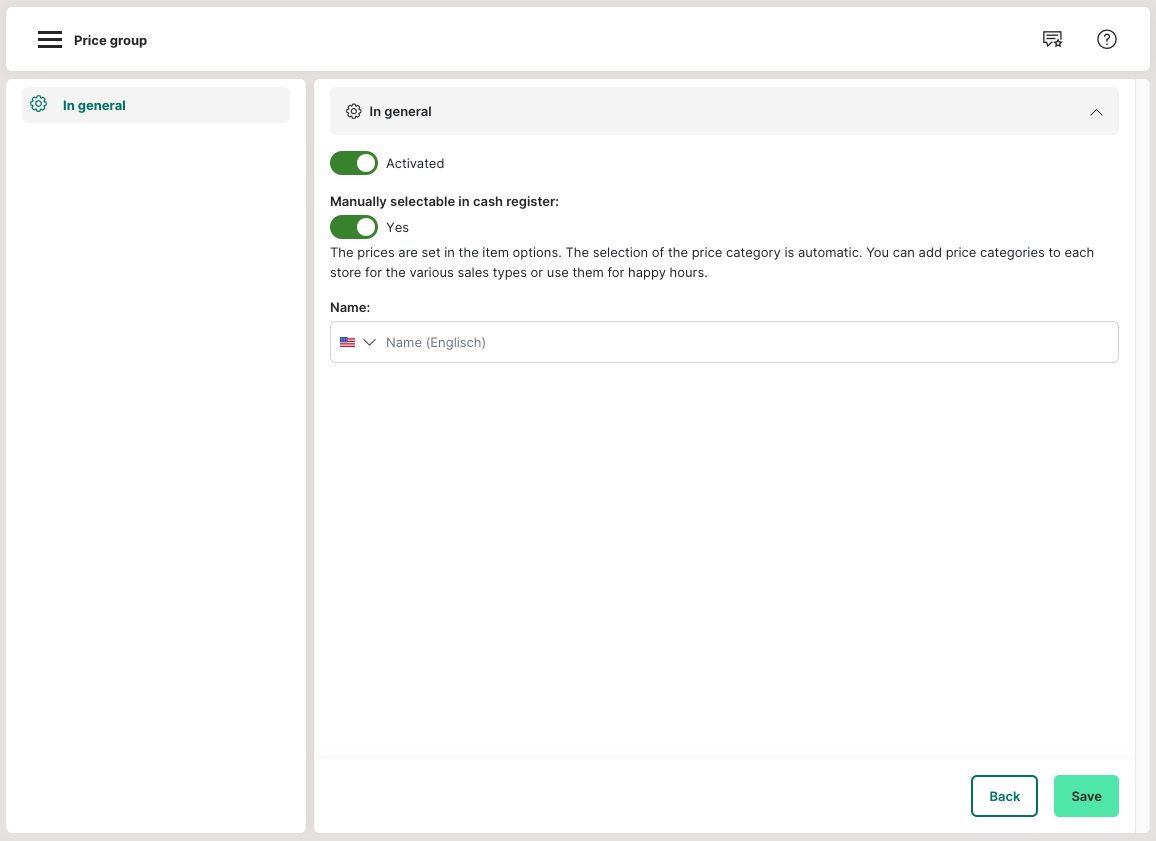Screen dimensions: 1156x841
Task: Save the price group
Action: pyautogui.click(x=1086, y=796)
